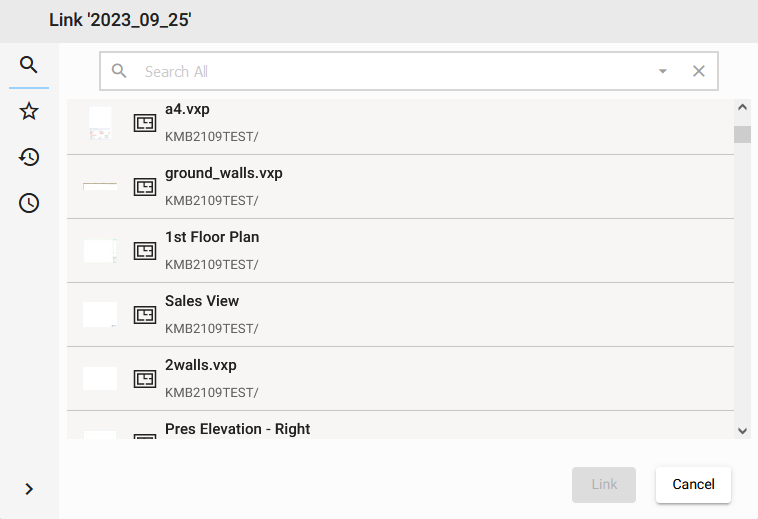Click the Link button
The image size is (758, 519).
(604, 484)
